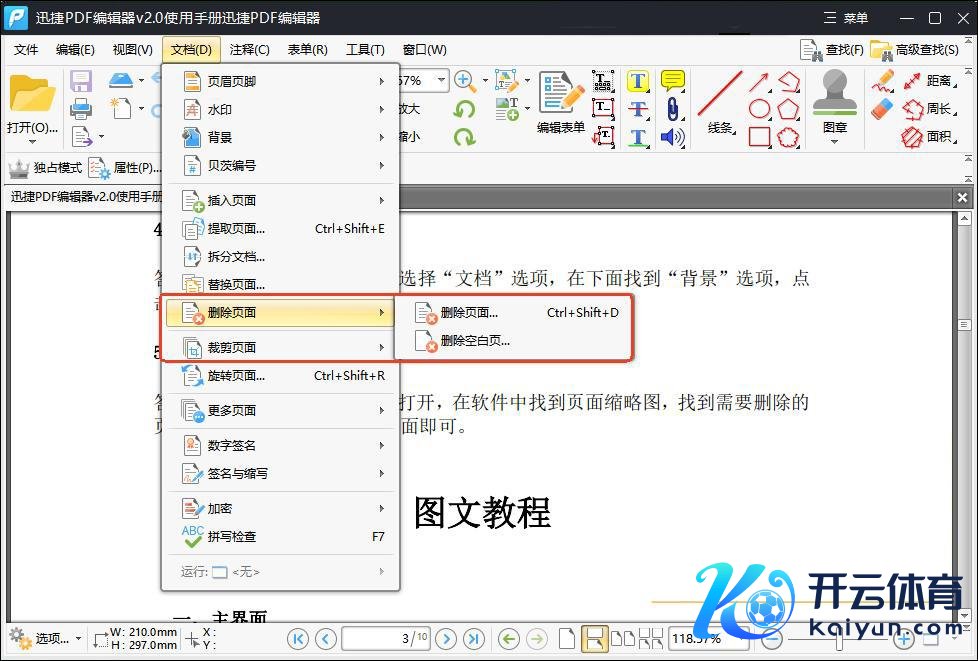Choose the oval shape drawing tool
Screen dimensions: 978x661
(x=760, y=109)
